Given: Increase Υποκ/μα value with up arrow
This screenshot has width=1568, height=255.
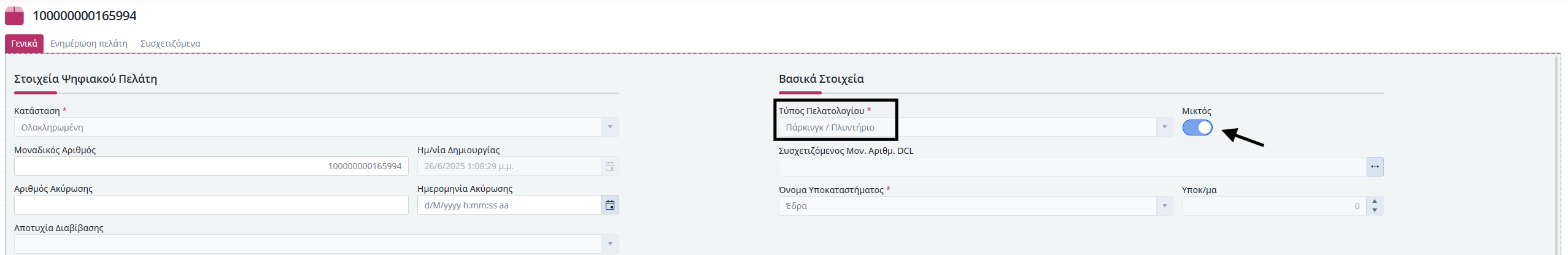Looking at the screenshot, I should [x=1375, y=201].
